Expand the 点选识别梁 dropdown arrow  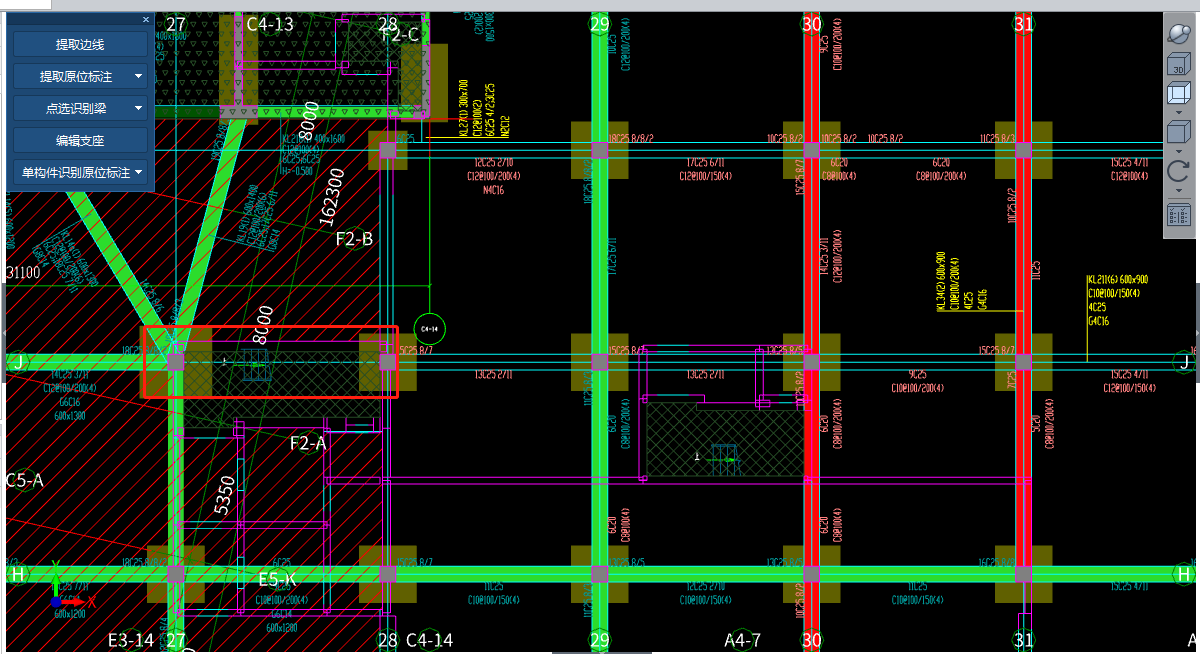138,108
